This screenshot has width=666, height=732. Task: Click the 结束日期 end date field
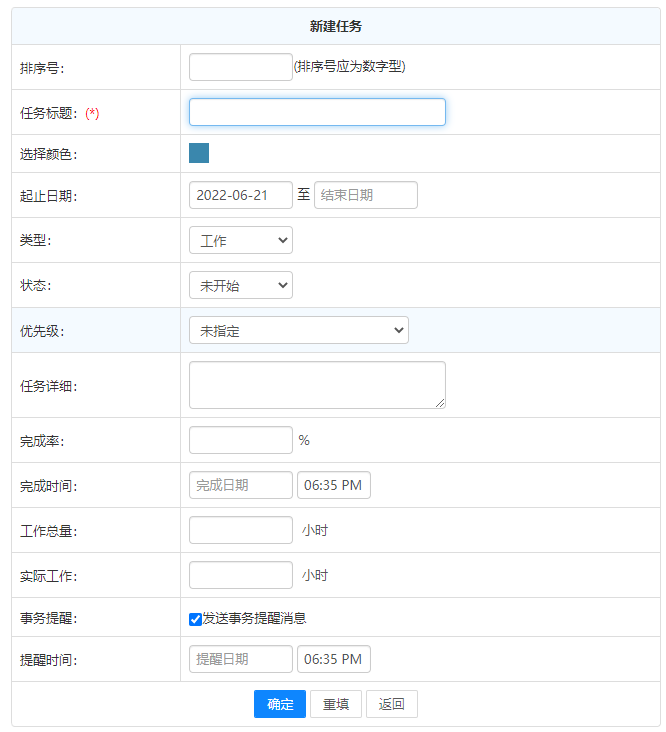(x=365, y=195)
